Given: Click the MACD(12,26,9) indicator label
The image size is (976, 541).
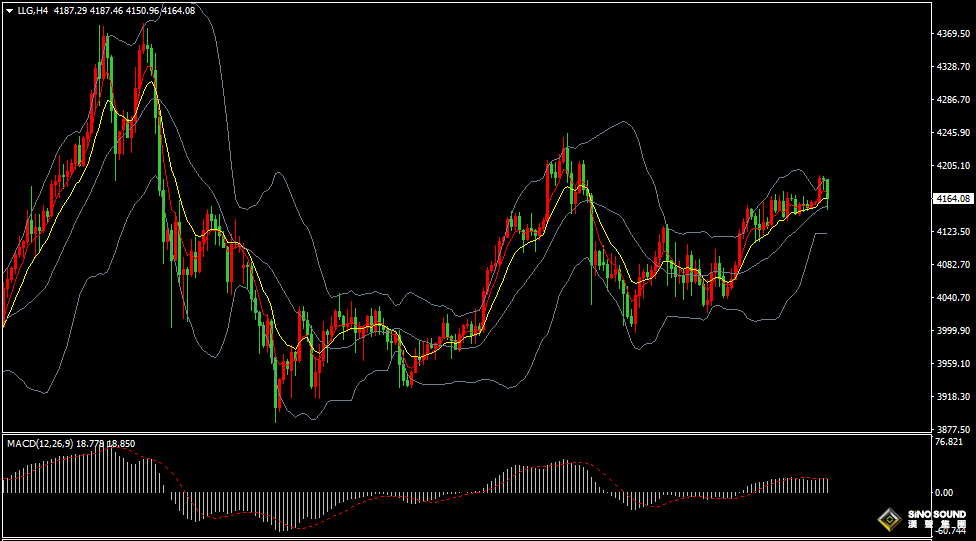Looking at the screenshot, I should point(38,443).
